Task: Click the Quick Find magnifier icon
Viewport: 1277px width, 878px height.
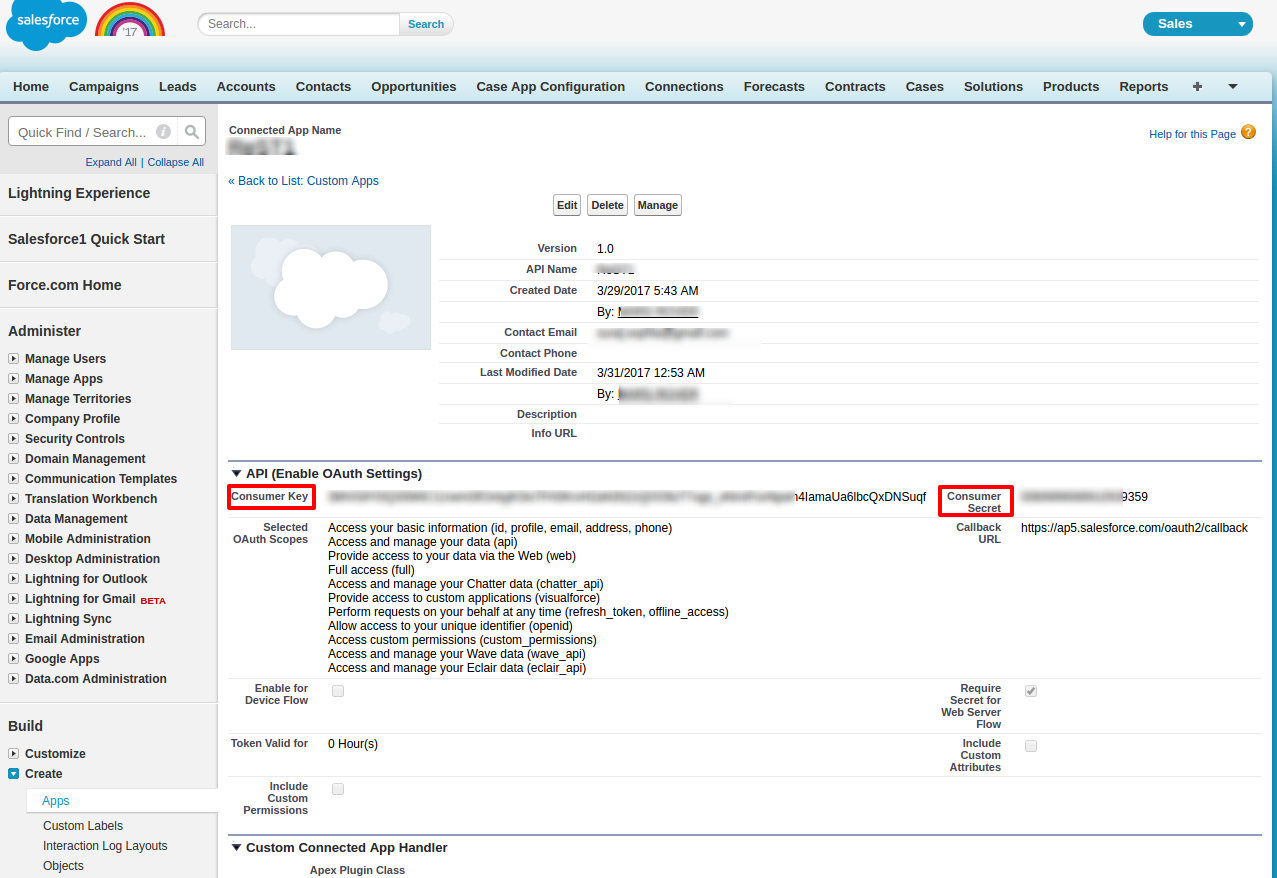Action: pyautogui.click(x=192, y=132)
